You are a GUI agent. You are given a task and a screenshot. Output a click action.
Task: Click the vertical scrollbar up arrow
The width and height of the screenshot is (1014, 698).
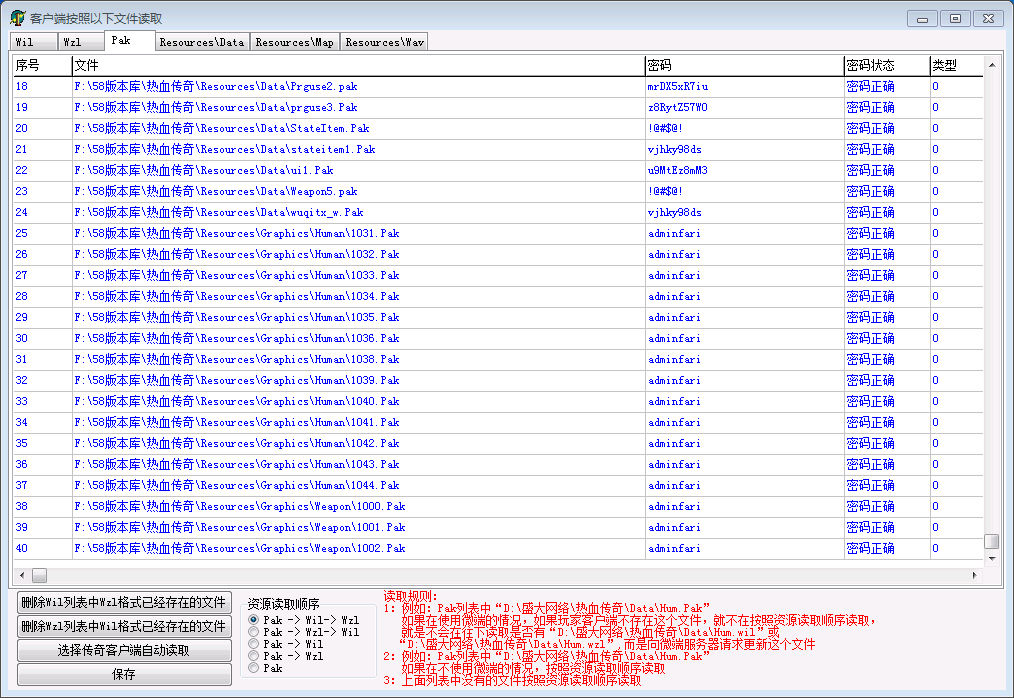[992, 65]
